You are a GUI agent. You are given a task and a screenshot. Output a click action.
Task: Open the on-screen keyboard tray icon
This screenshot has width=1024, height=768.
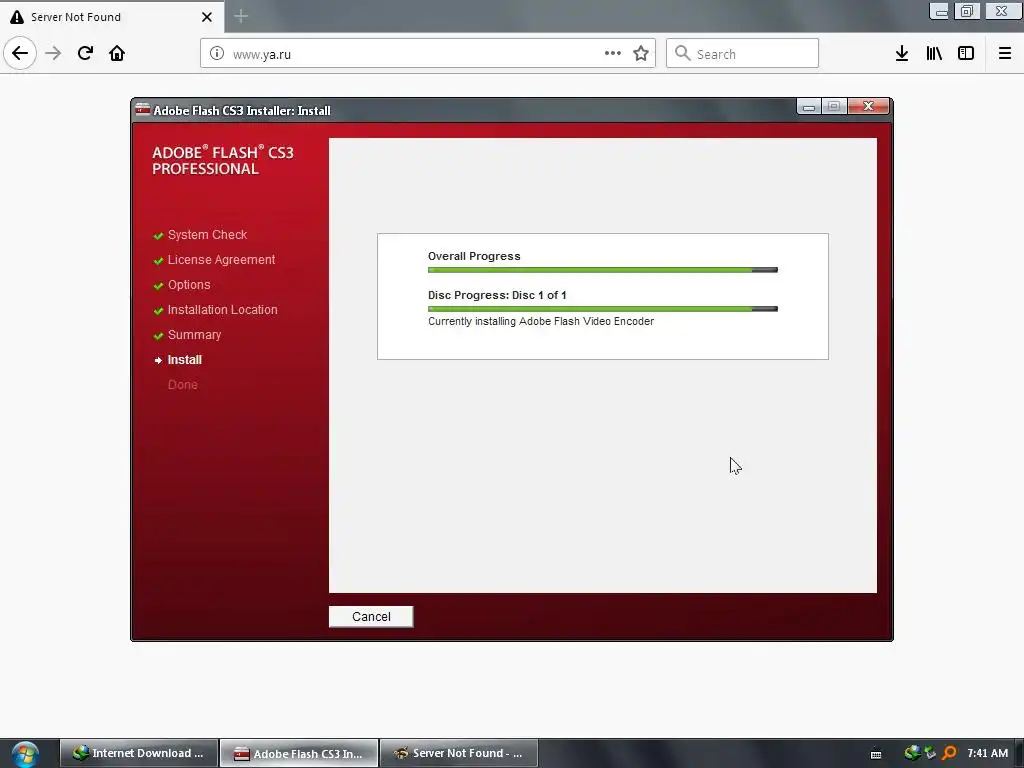coord(876,754)
